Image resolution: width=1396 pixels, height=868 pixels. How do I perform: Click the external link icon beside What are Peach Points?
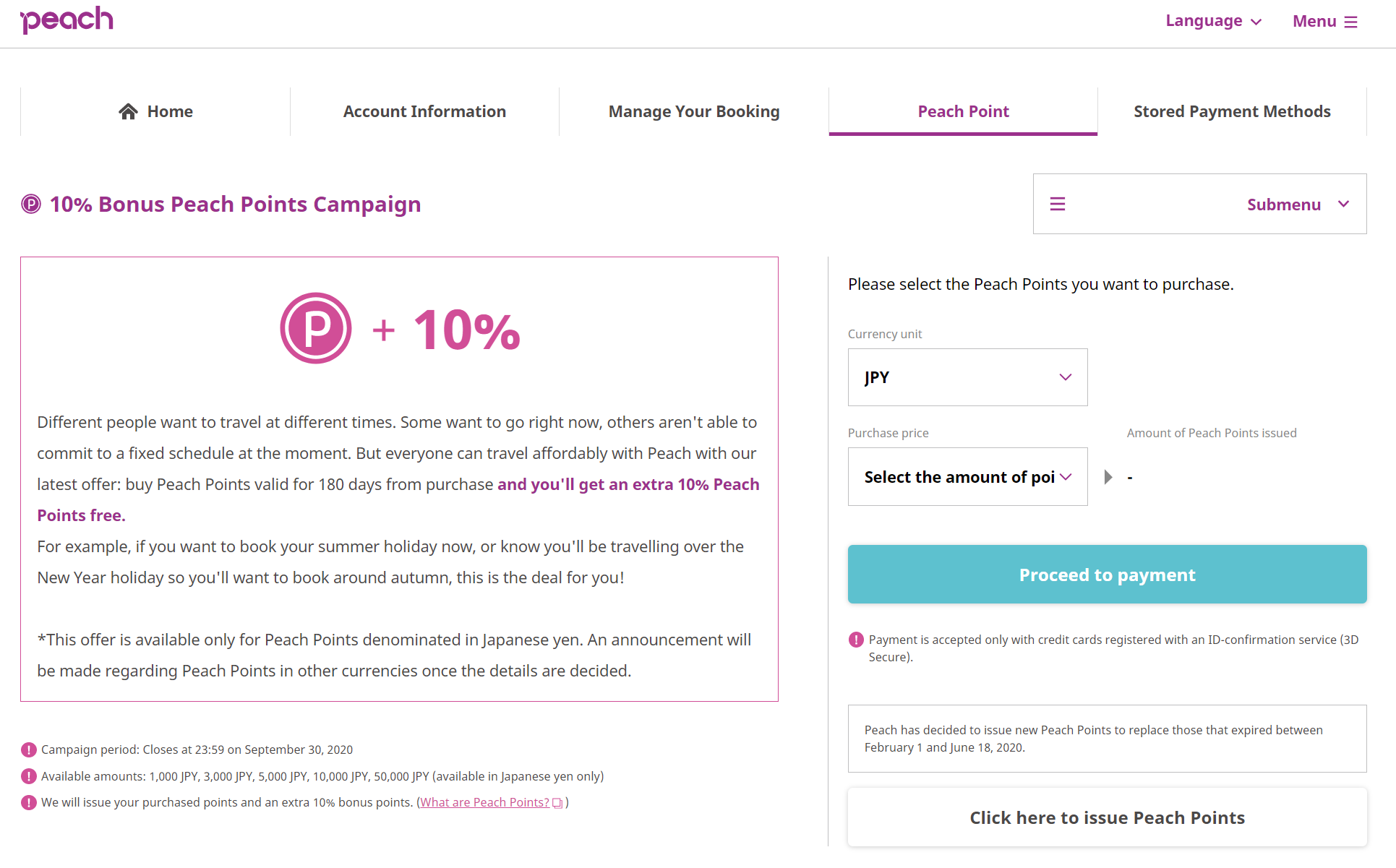[557, 803]
